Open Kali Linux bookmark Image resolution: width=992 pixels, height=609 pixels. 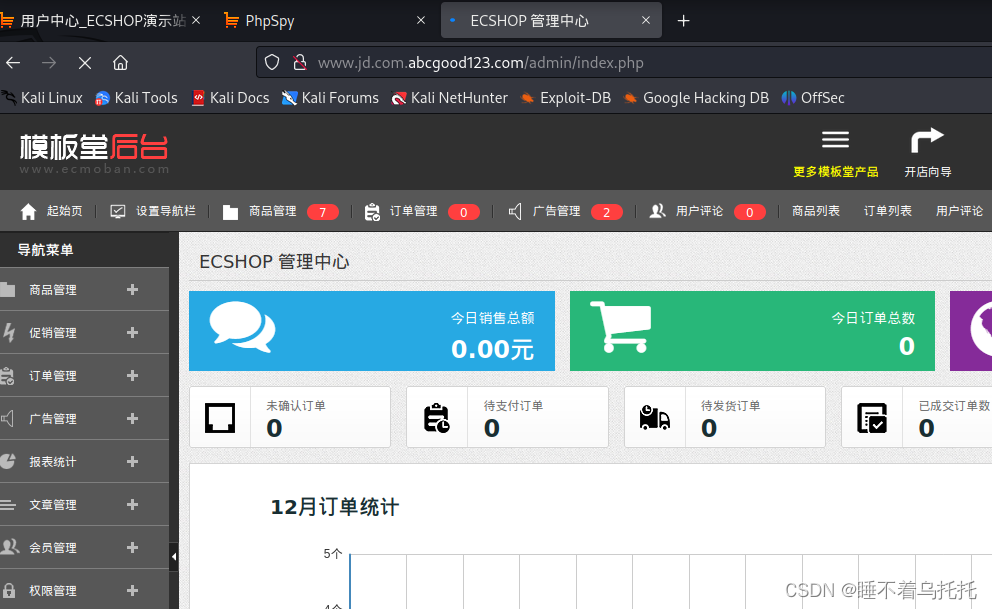click(43, 98)
